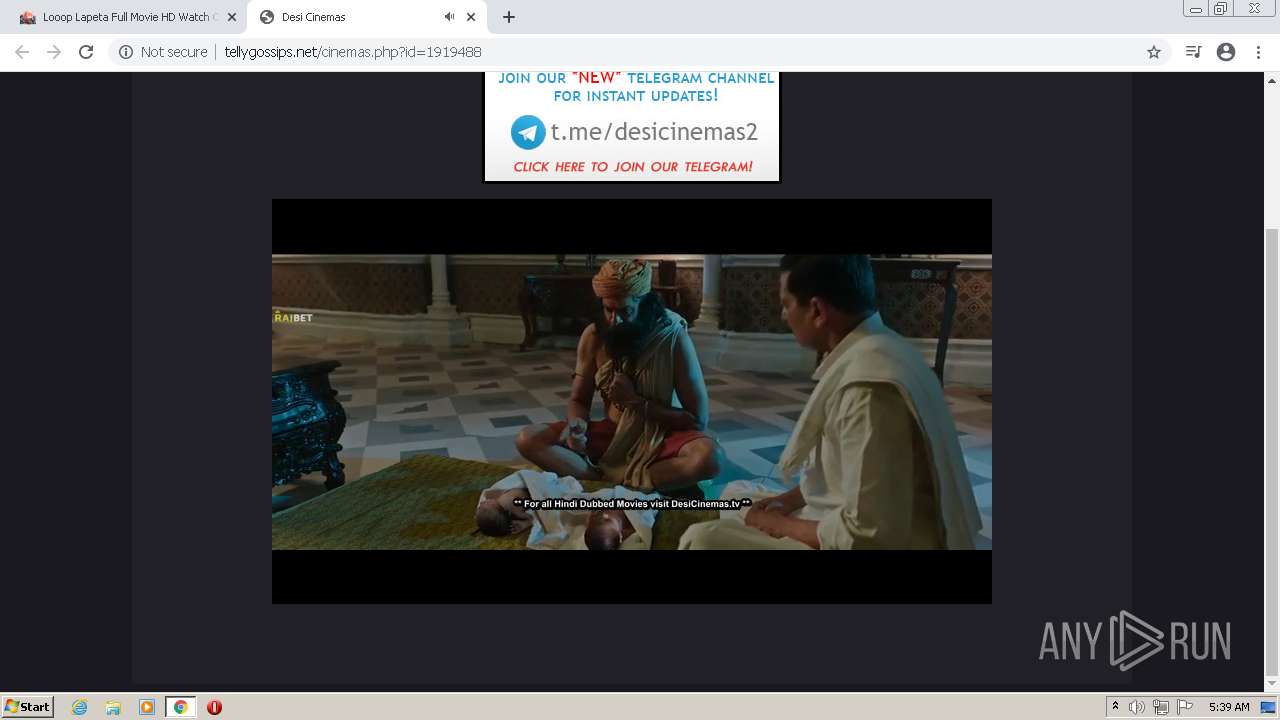
Task: Minimize the Chrome window
Action: click(x=1195, y=8)
